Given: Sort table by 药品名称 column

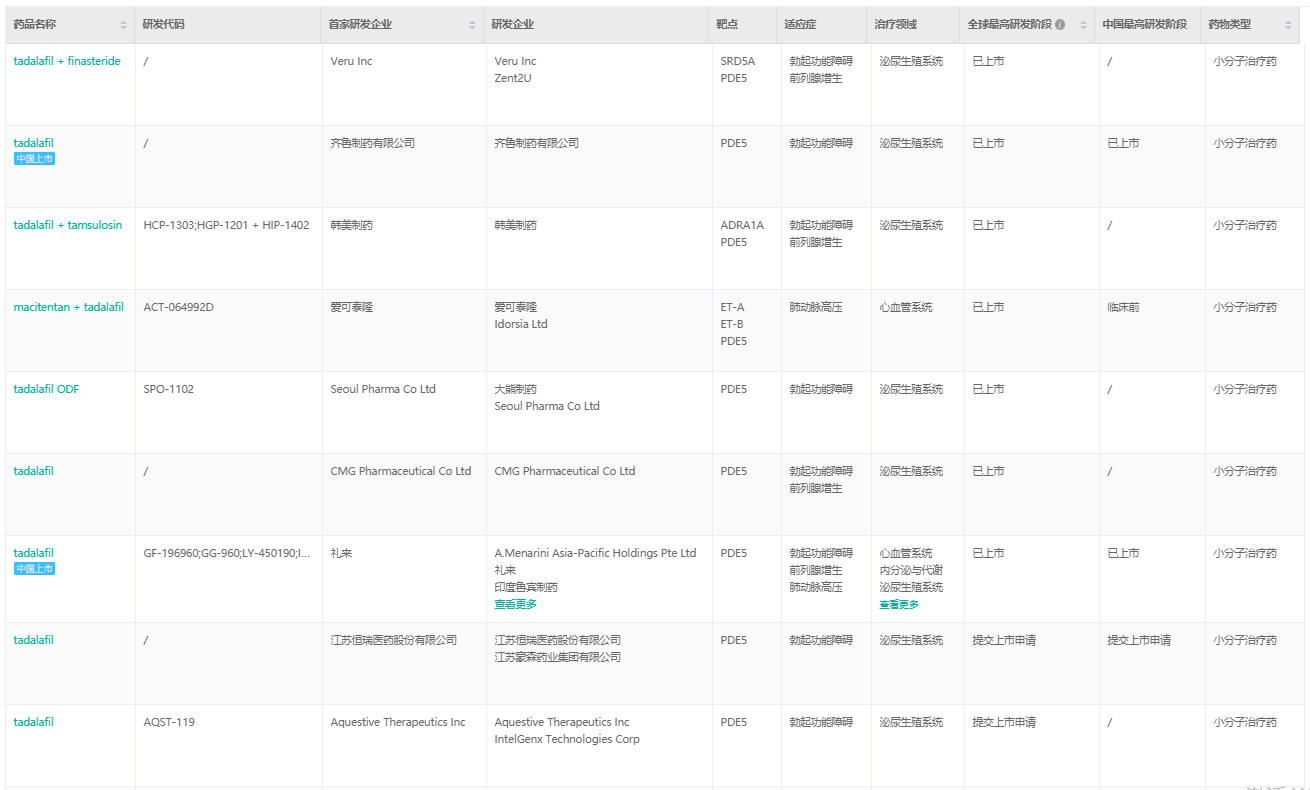Looking at the screenshot, I should coord(124,25).
